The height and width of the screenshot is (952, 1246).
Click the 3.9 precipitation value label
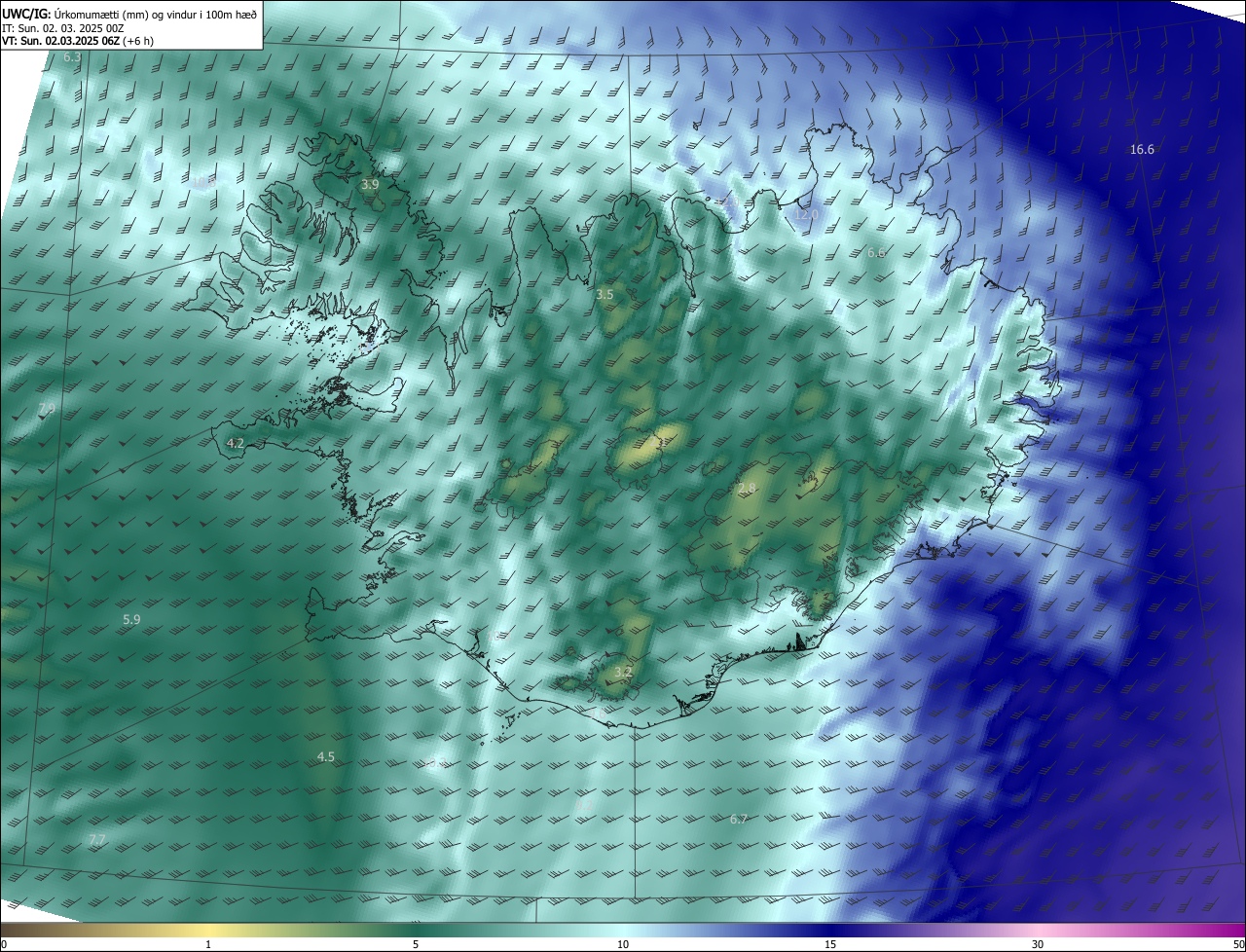370,184
